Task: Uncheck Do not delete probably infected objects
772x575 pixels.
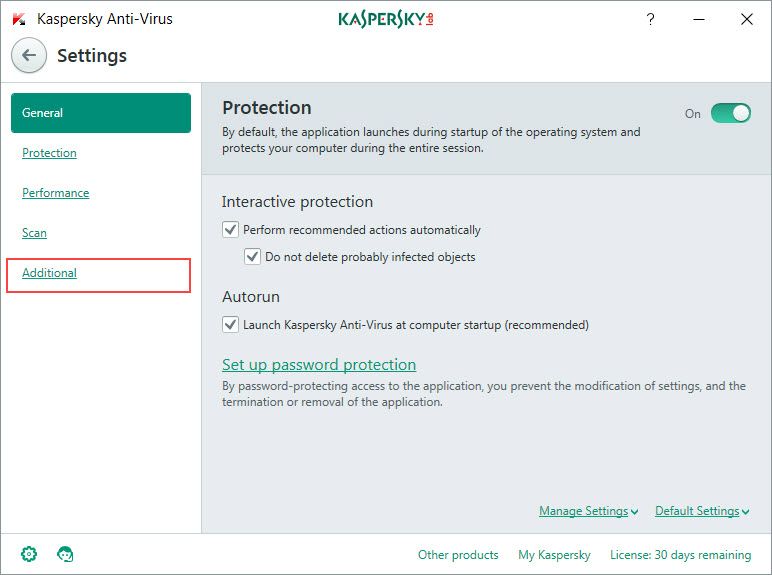Action: 252,257
